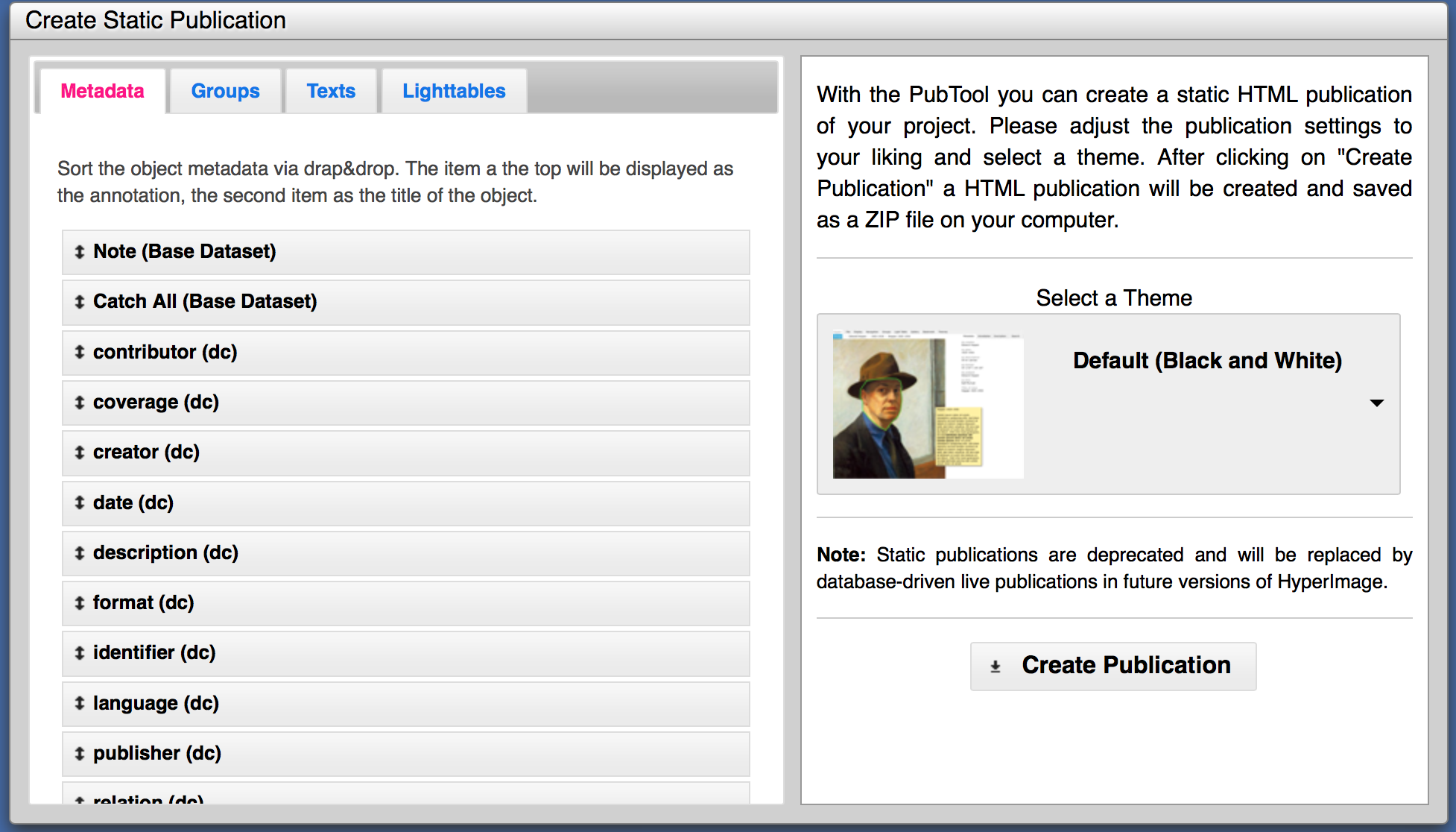Click the drag handle for language (dc)
Screen dimensions: 1456x832
[80, 703]
